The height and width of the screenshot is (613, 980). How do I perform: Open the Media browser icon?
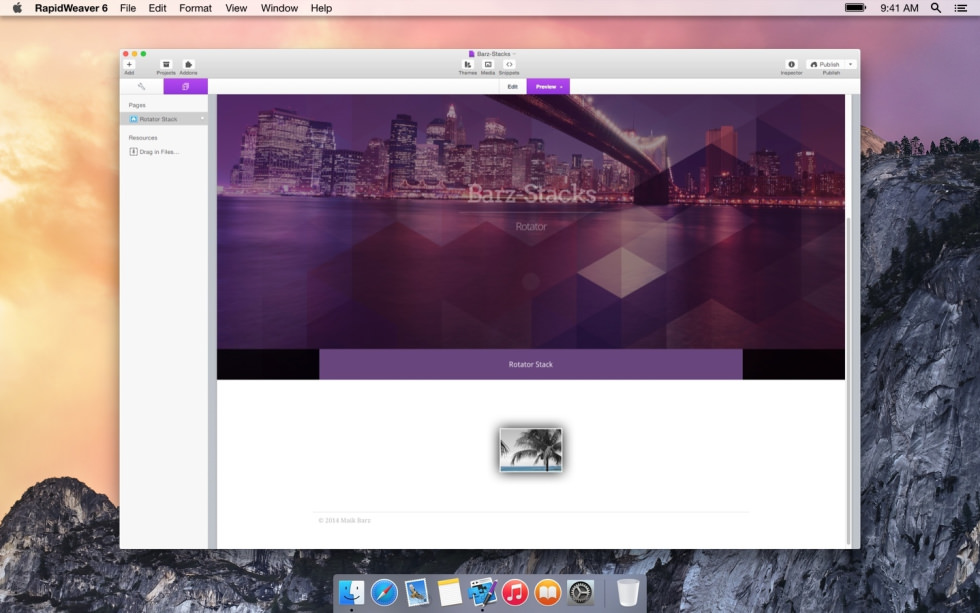pos(488,64)
